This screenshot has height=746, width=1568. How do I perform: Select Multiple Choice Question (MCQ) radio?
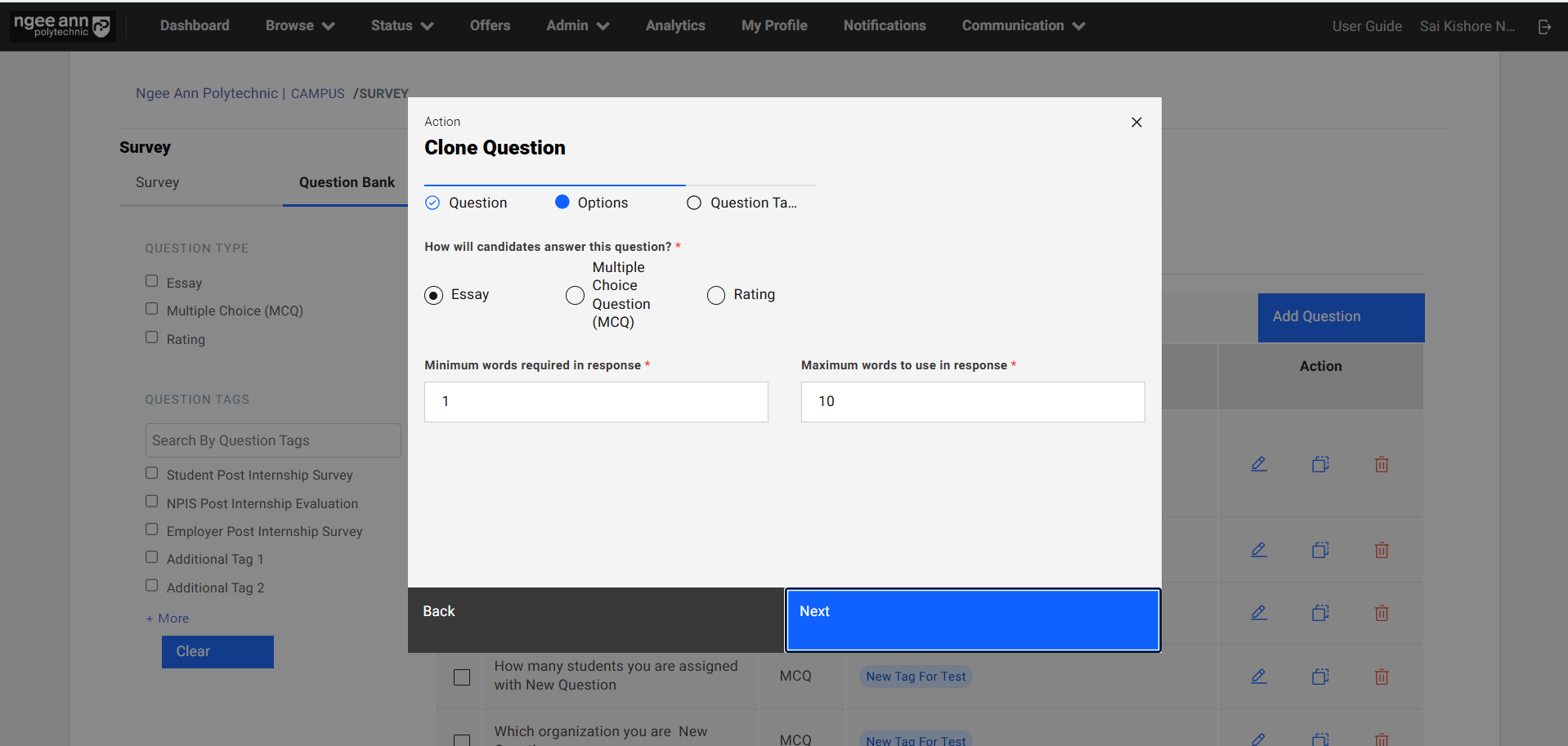576,295
